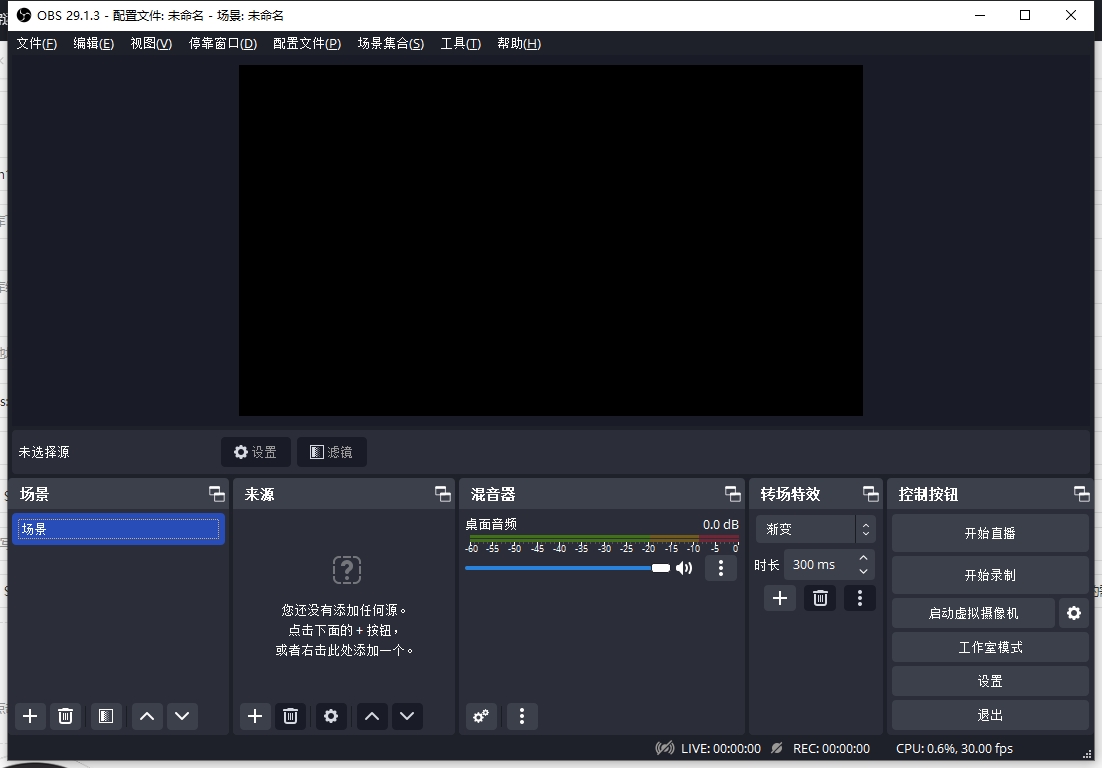Click the empty-sources question mark icon
Image resolution: width=1102 pixels, height=768 pixels.
[346, 570]
